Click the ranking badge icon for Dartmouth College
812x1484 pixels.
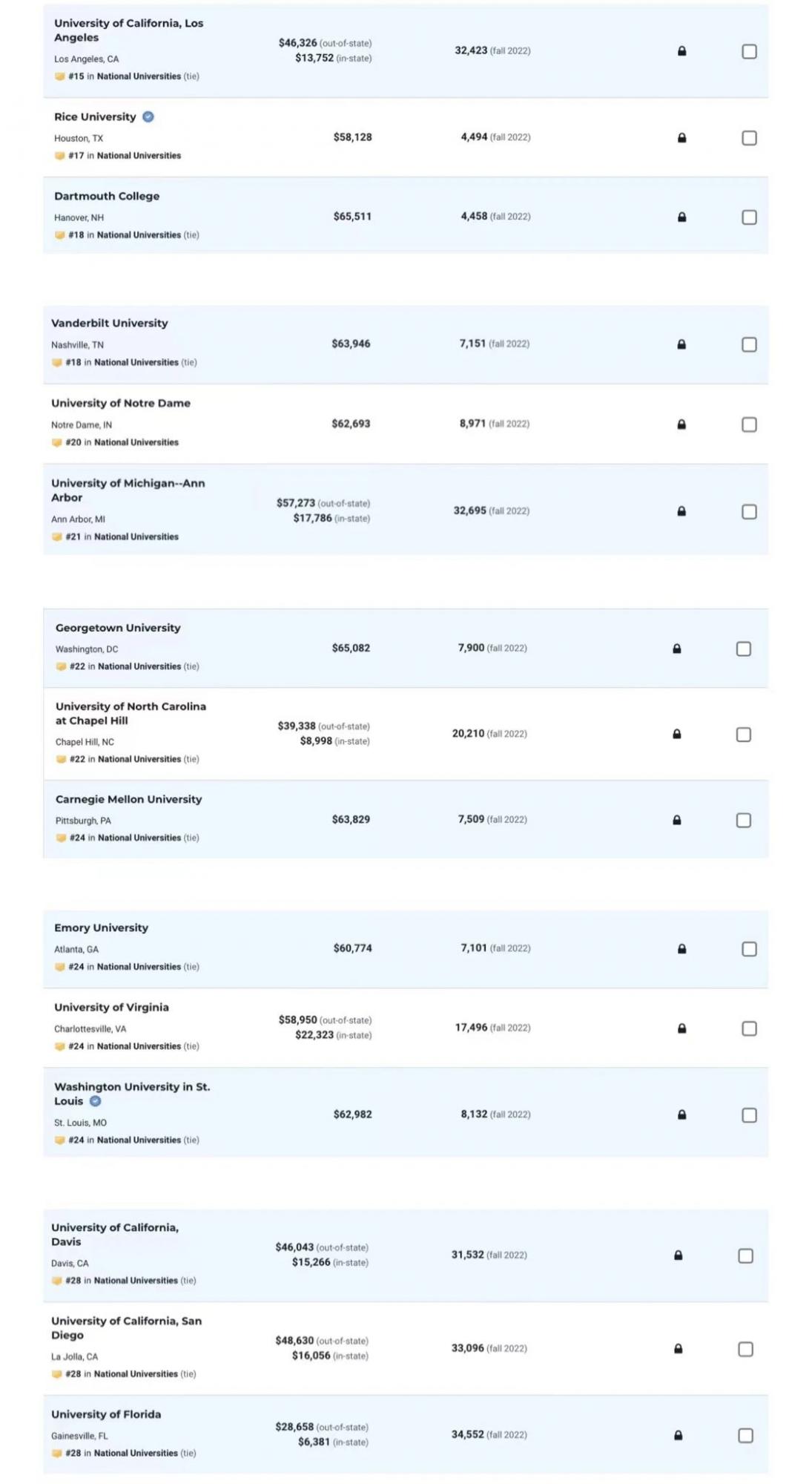pyautogui.click(x=60, y=235)
